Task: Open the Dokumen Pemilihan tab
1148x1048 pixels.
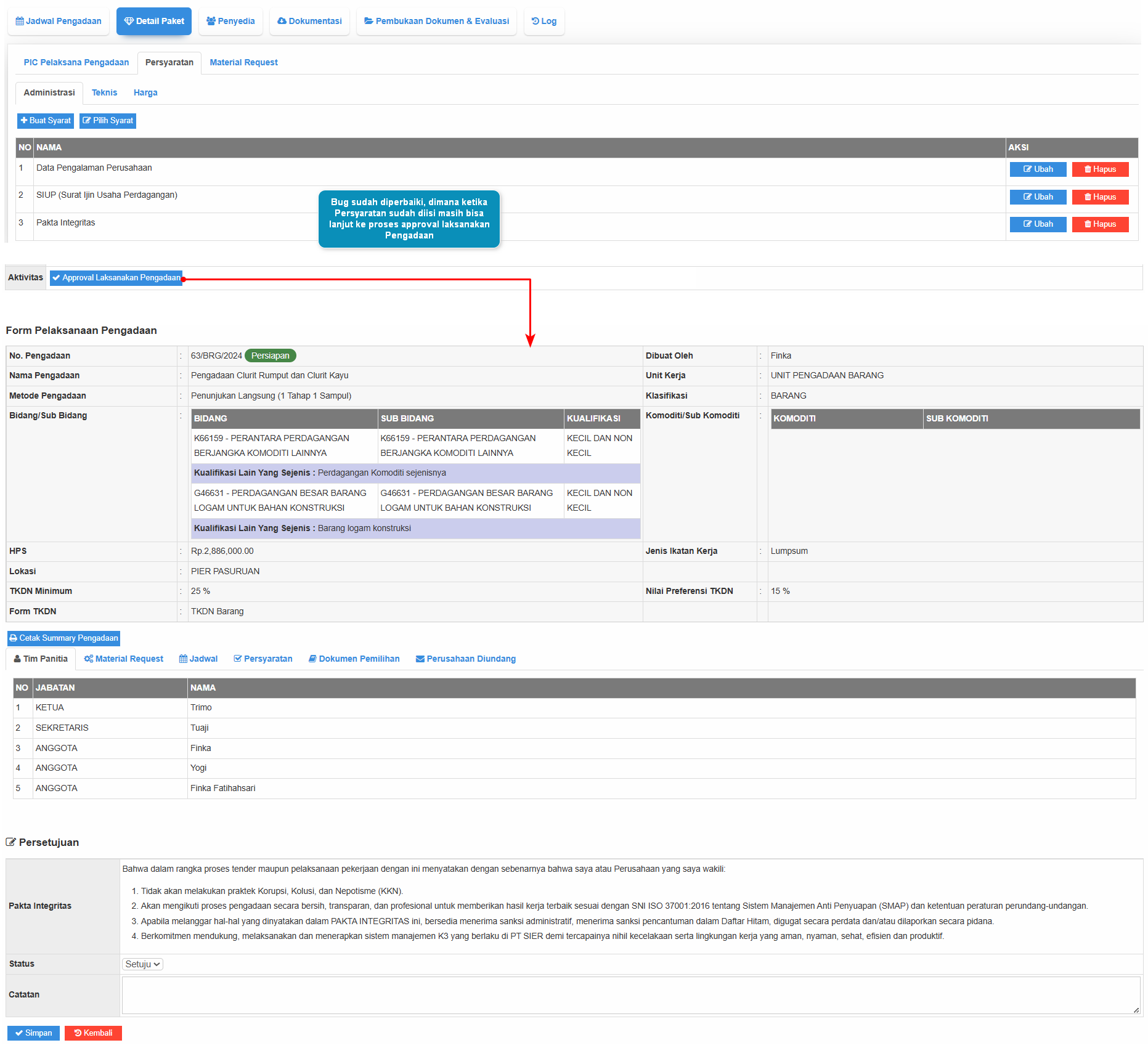Action: [354, 659]
